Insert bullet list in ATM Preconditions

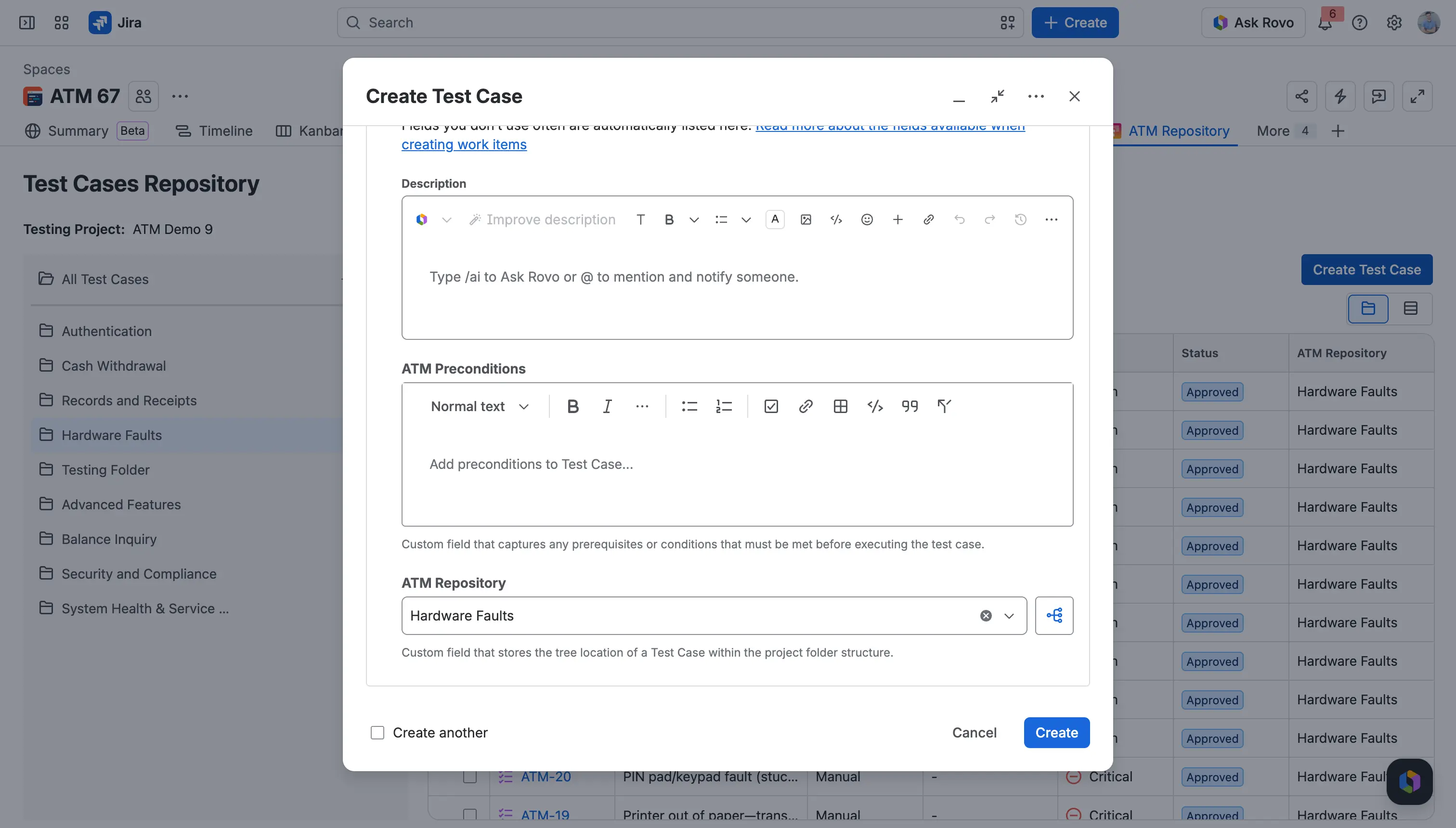[x=689, y=406]
